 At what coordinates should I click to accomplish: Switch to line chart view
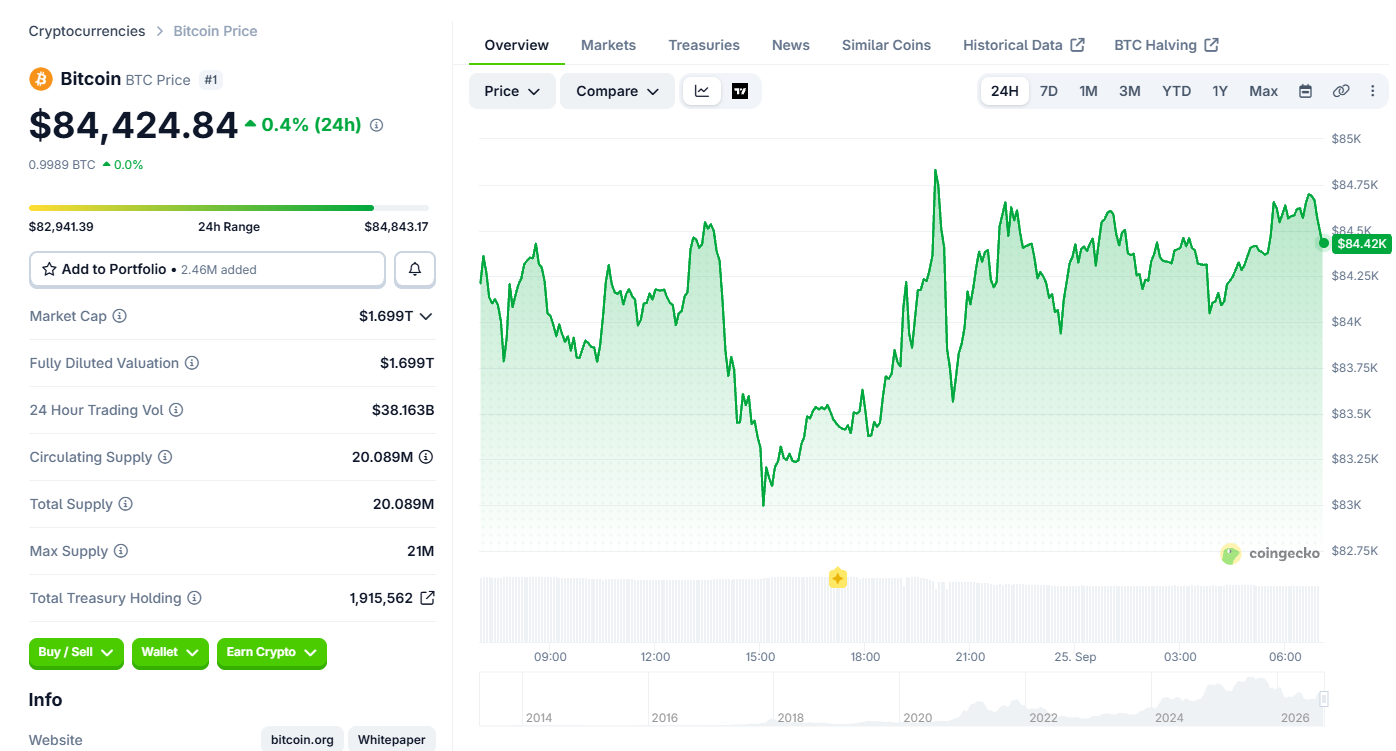(x=702, y=91)
